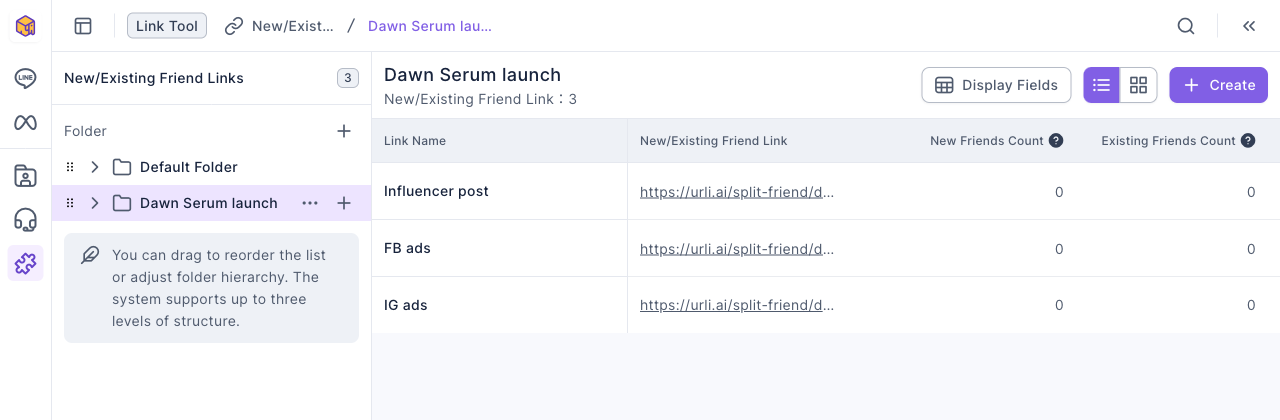Click drag handle of Default Folder

click(70, 167)
